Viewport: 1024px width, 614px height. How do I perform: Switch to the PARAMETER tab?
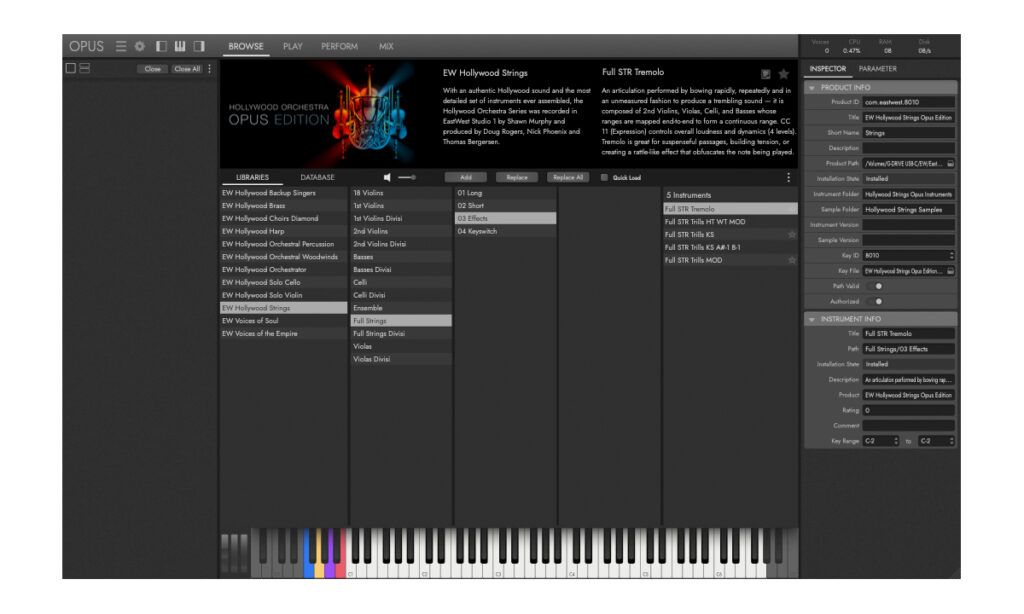click(x=878, y=69)
